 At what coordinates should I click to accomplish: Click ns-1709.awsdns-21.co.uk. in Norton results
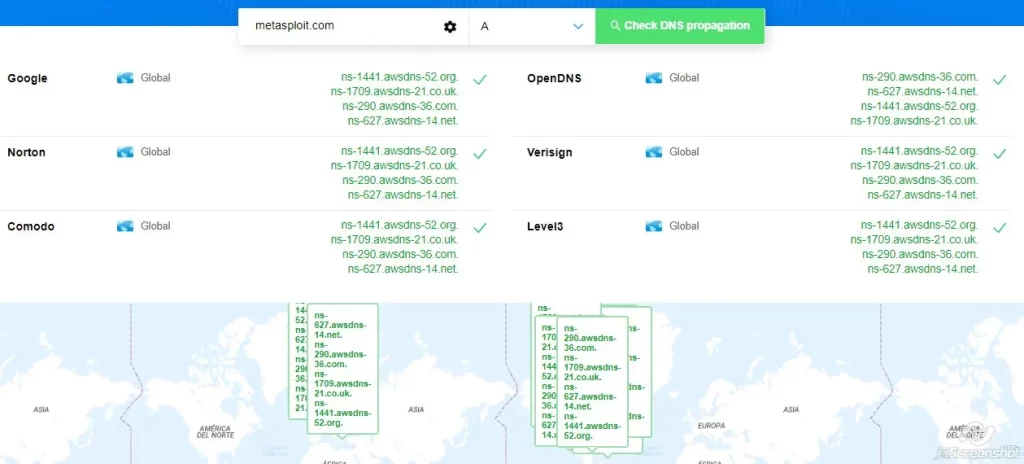[394, 166]
